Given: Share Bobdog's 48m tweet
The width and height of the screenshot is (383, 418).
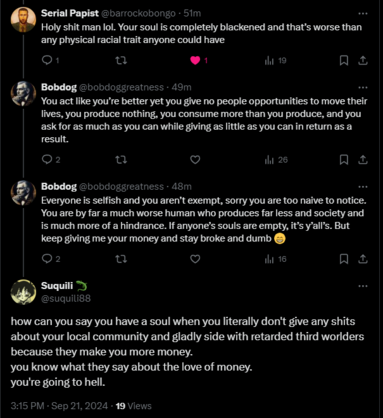Looking at the screenshot, I should (x=363, y=259).
